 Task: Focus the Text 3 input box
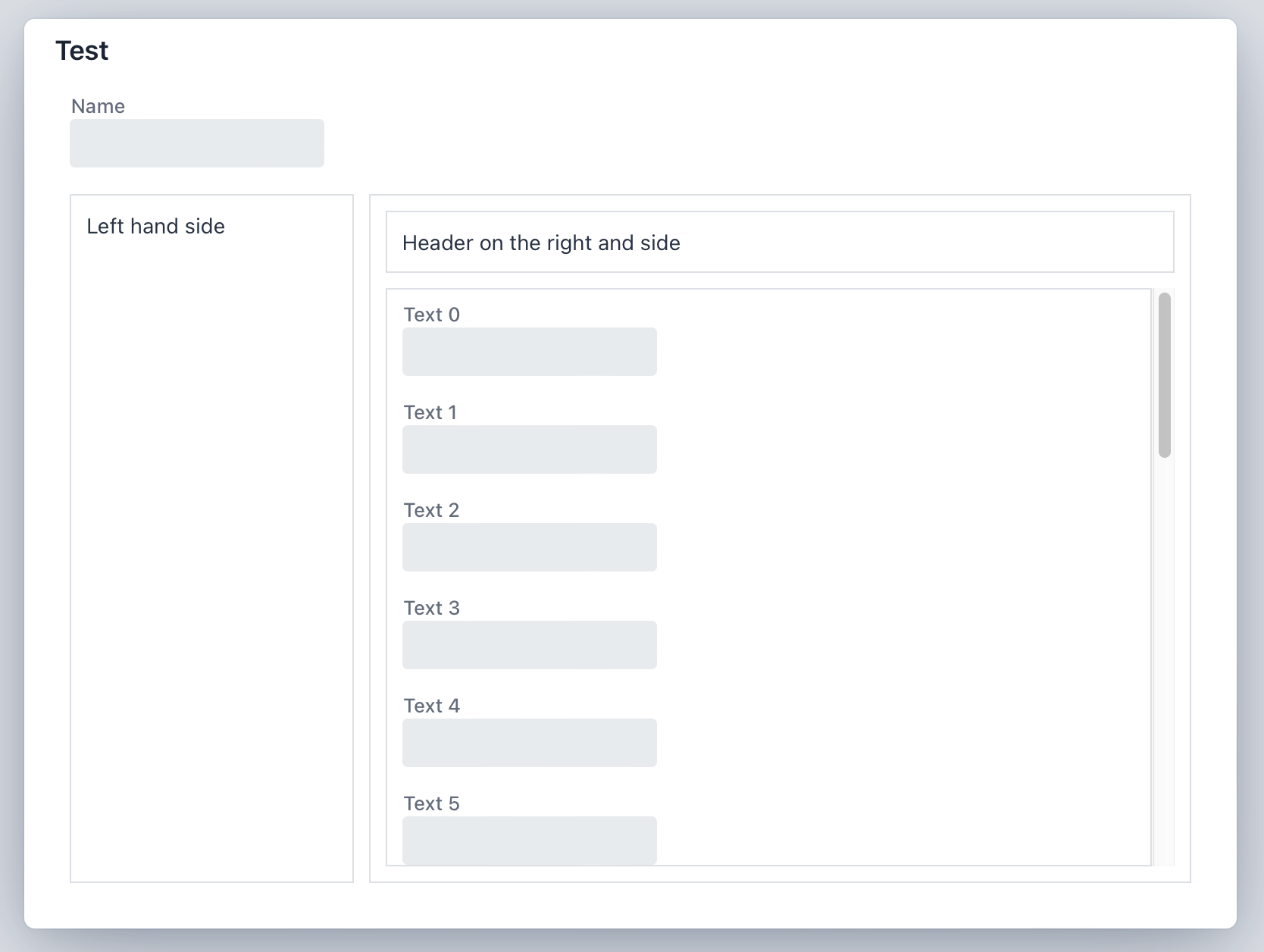(529, 645)
